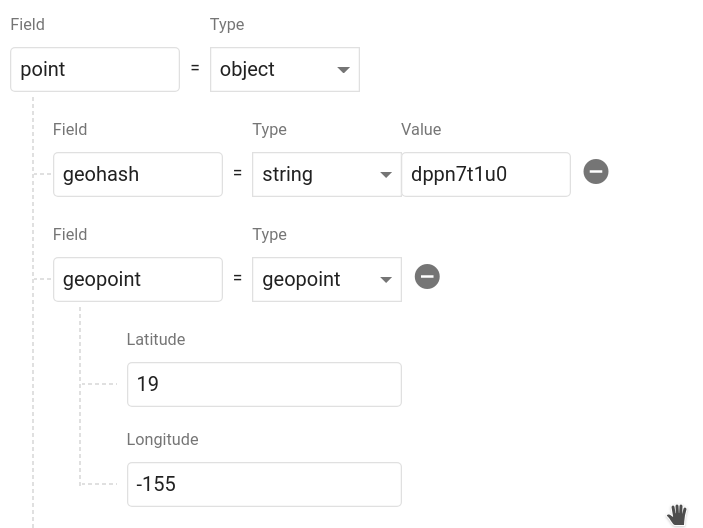
Task: Expand the string type dropdown for geohash
Action: point(326,174)
